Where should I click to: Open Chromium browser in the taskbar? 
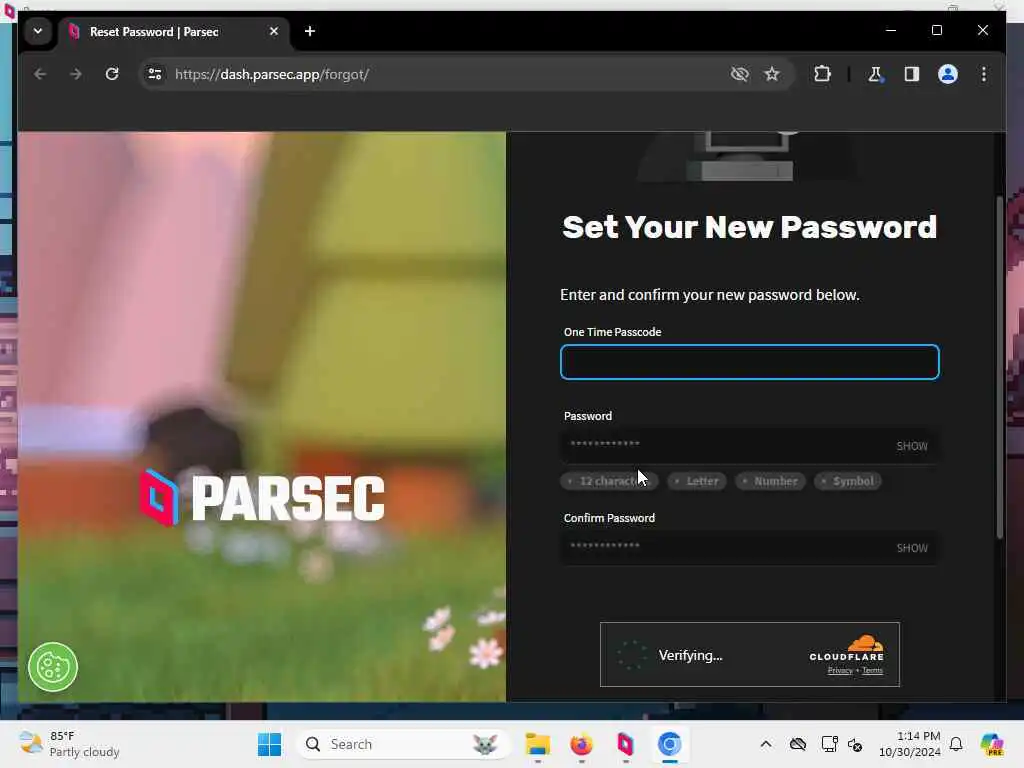tap(669, 744)
